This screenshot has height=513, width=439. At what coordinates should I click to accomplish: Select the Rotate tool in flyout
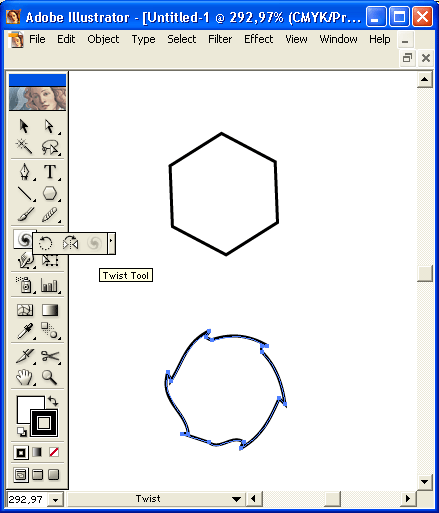click(45, 243)
